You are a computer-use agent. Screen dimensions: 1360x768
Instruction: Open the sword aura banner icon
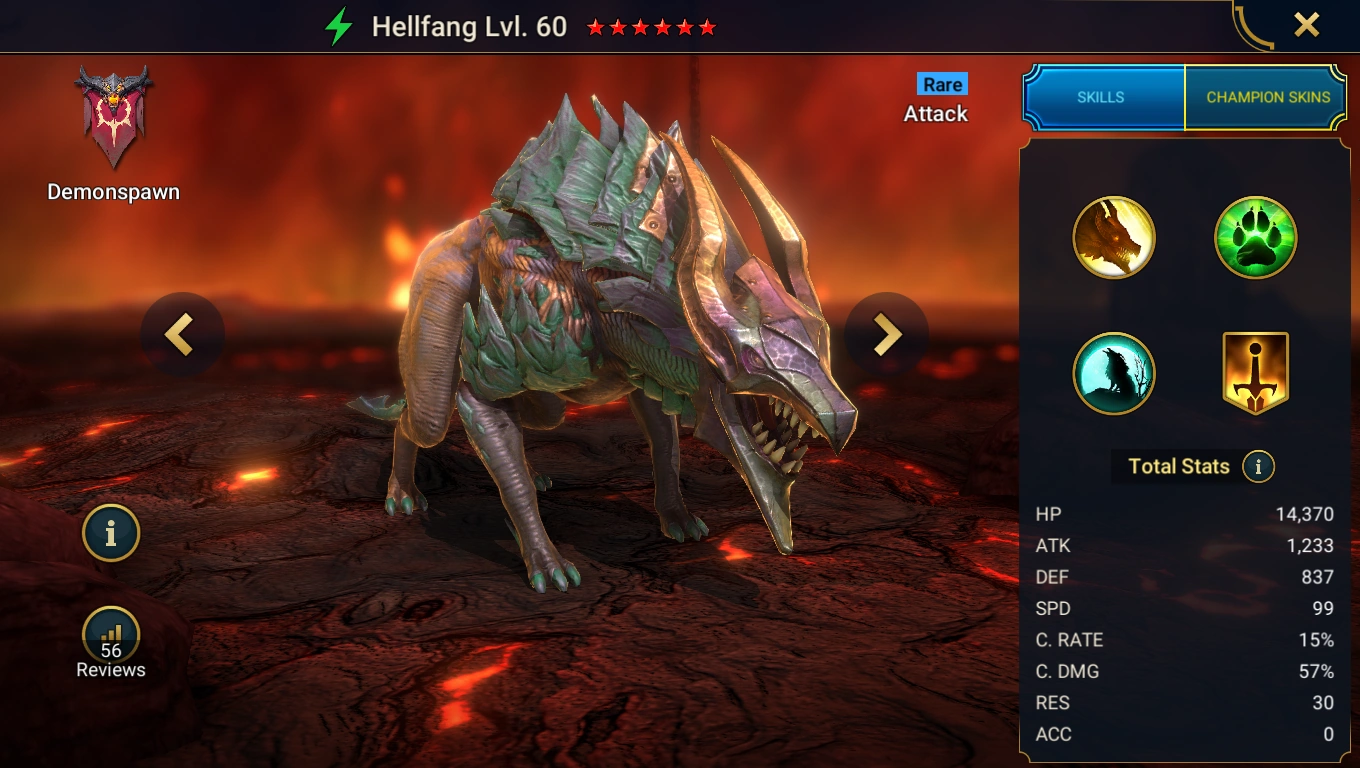coord(1256,374)
